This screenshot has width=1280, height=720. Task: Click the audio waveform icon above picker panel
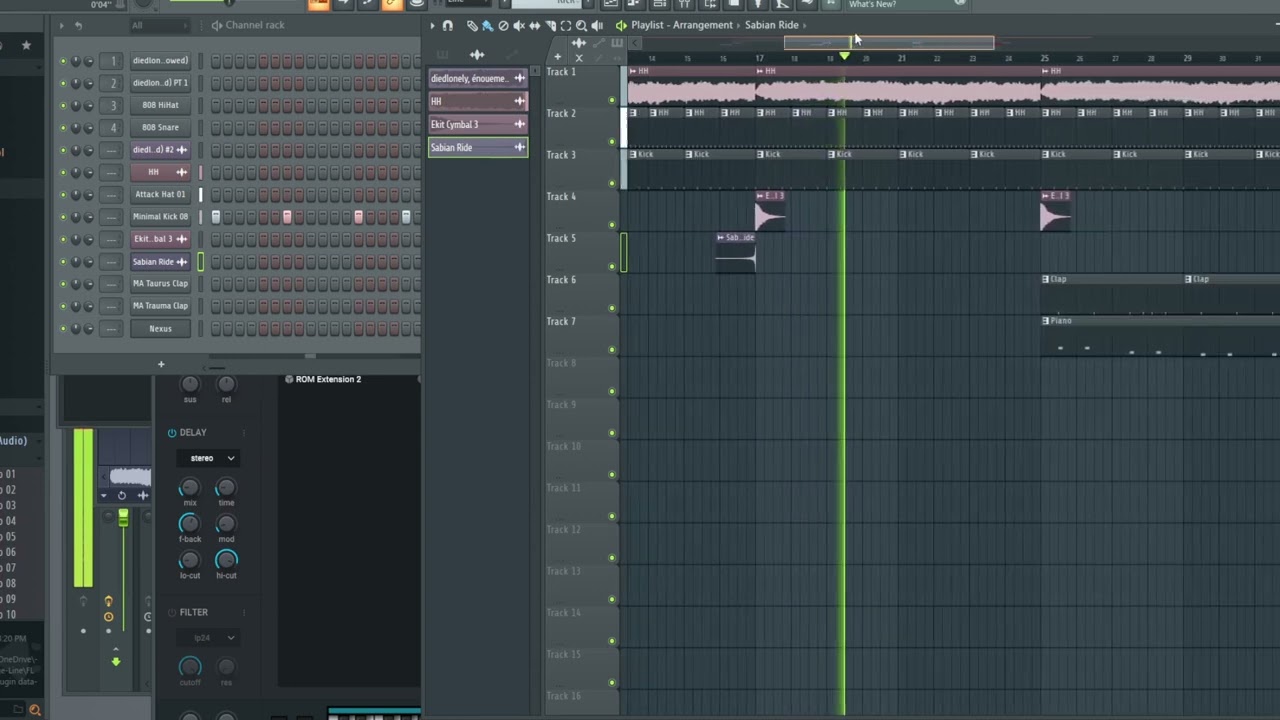pos(477,55)
